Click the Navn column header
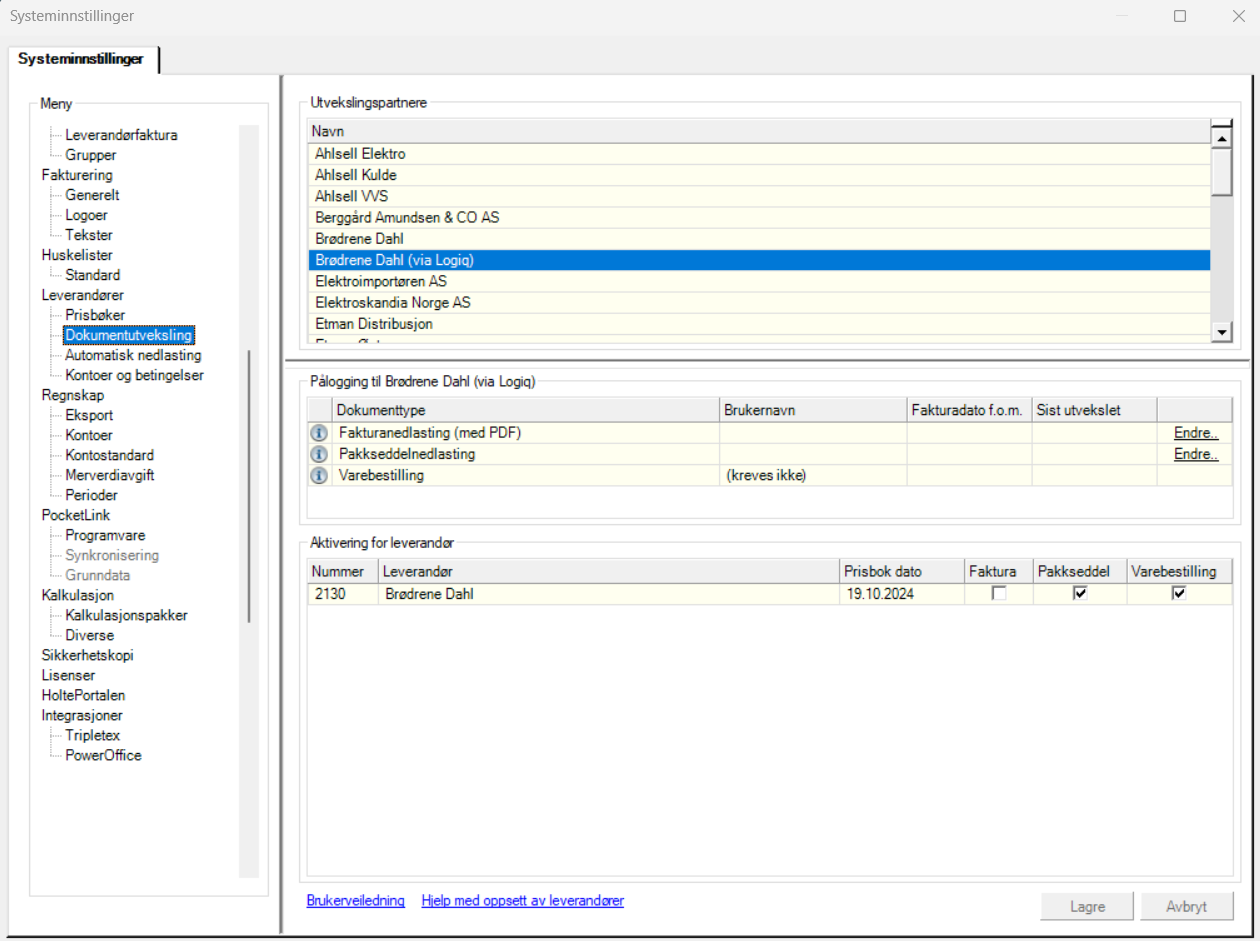Viewport: 1260px width, 941px height. 759,132
